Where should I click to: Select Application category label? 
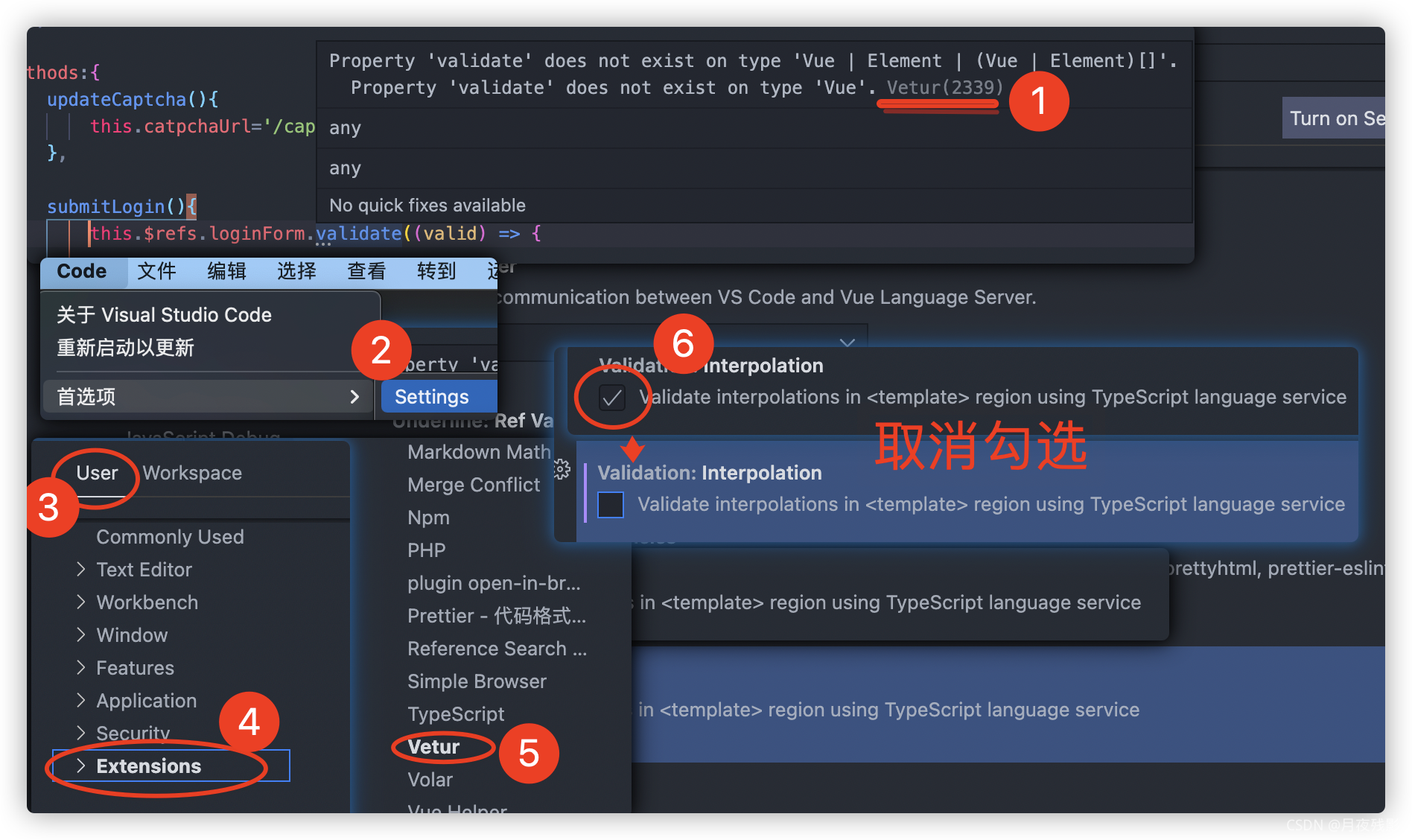tap(147, 701)
